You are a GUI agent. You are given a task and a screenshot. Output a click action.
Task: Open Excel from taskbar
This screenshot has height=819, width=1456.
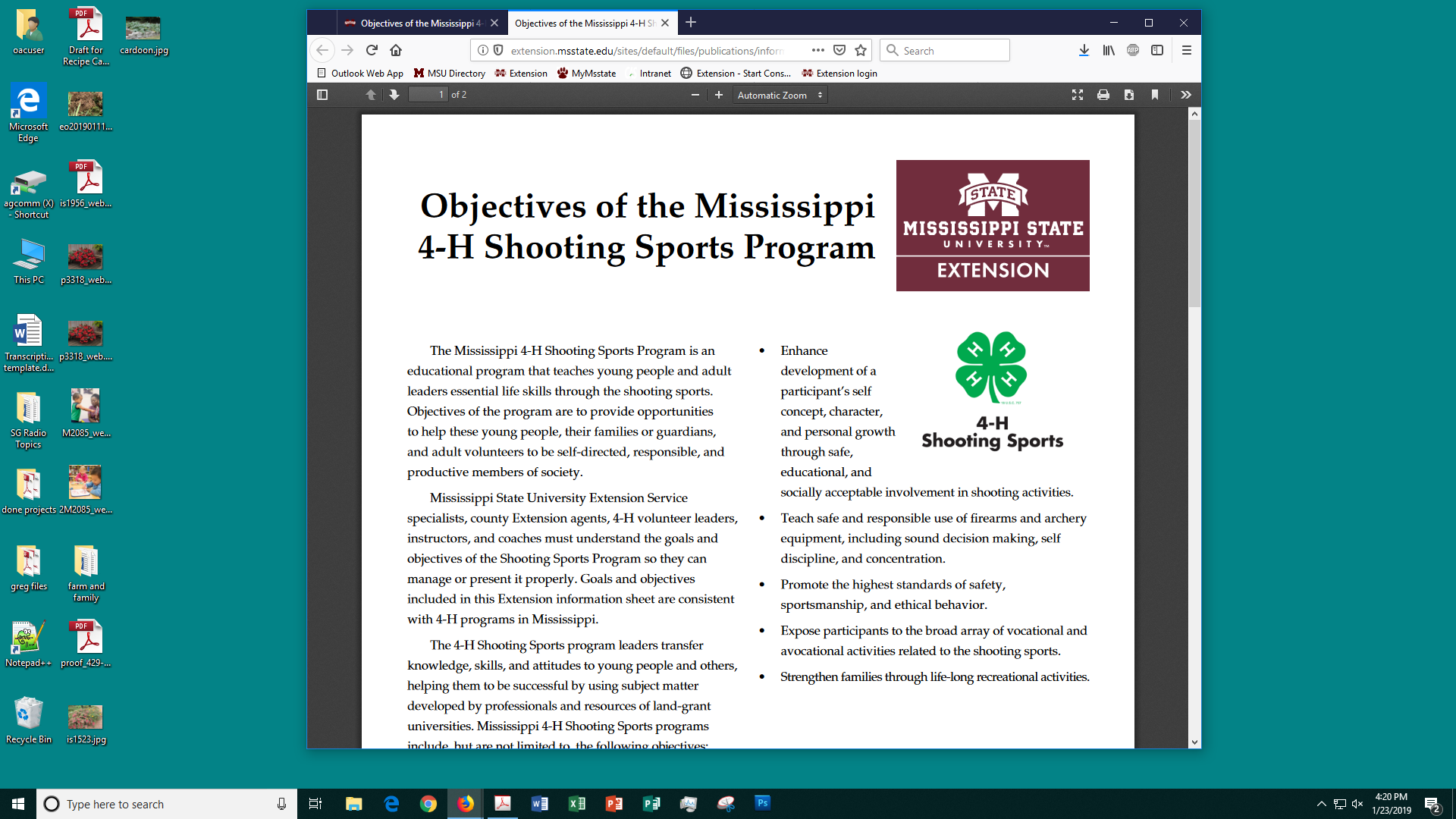pyautogui.click(x=577, y=804)
